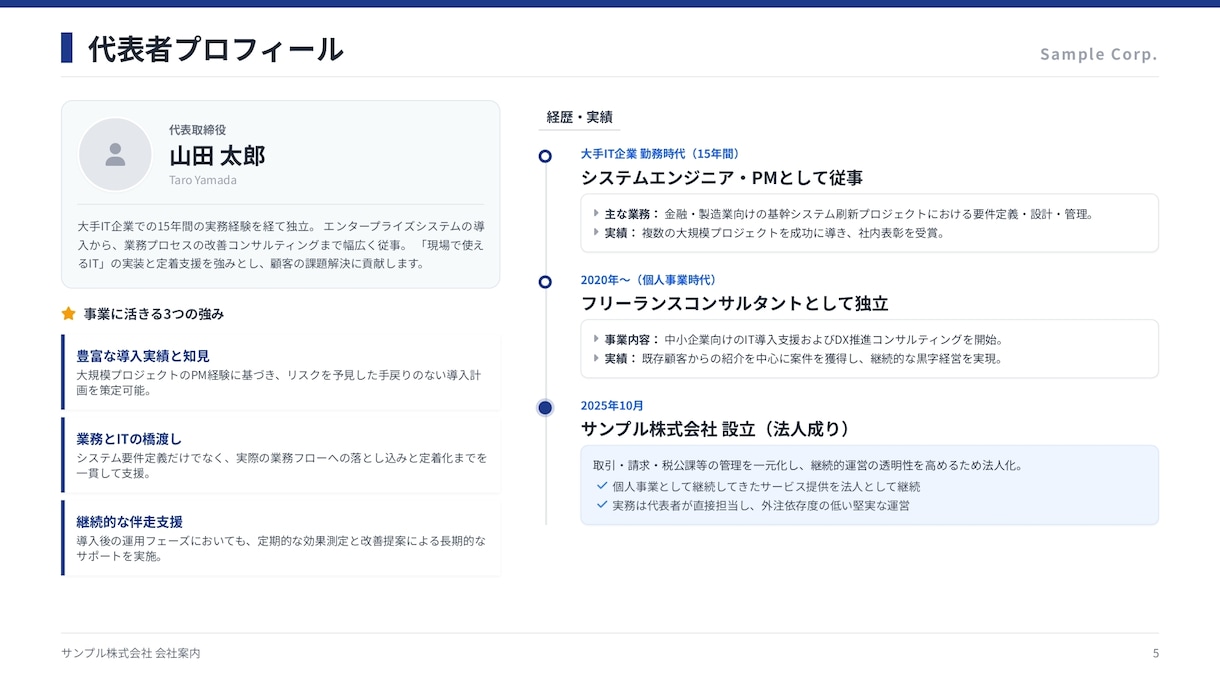Click the 継続的な伴走支援 card heading
This screenshot has height=686, width=1220.
[x=129, y=522]
